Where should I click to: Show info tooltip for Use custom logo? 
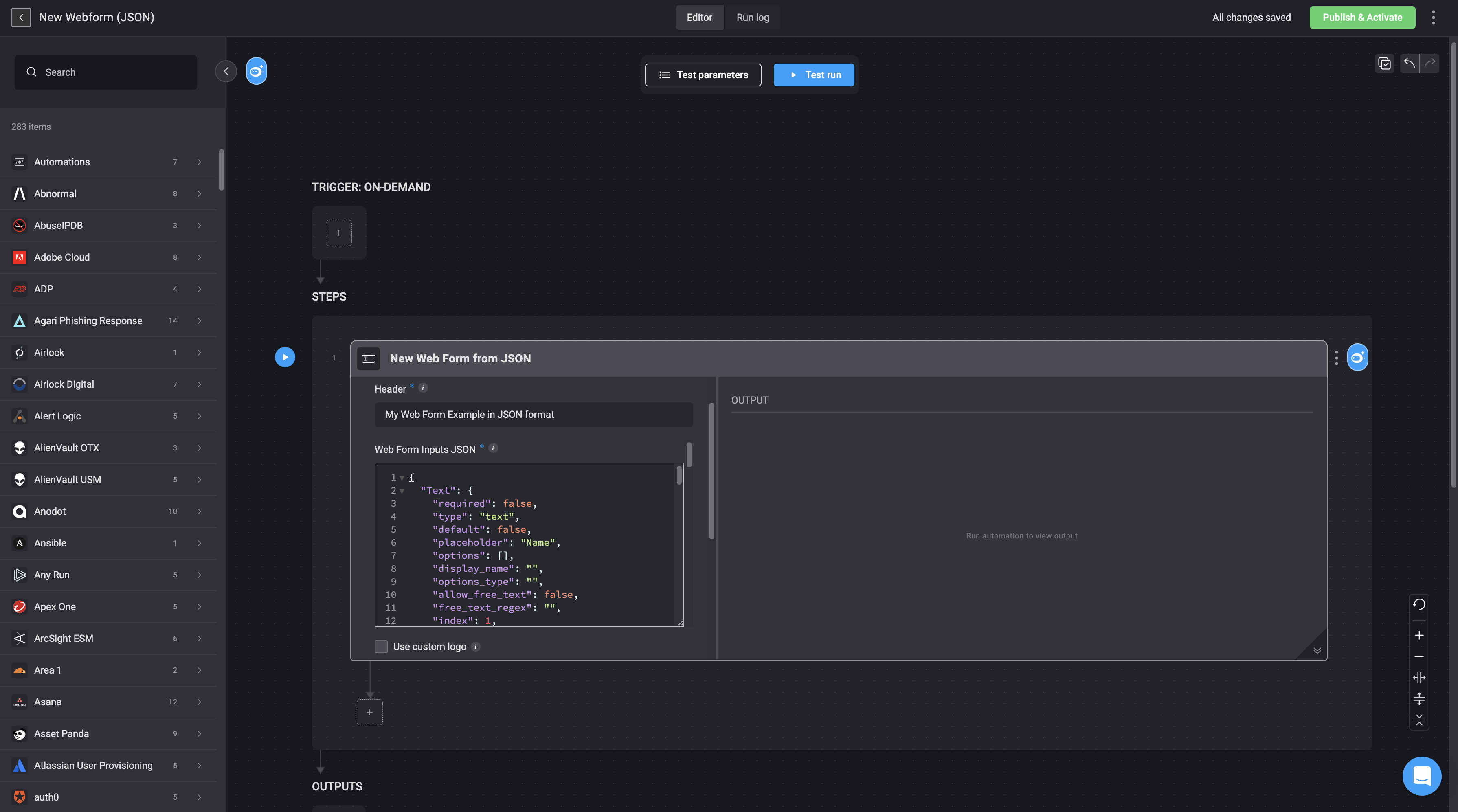pos(475,647)
